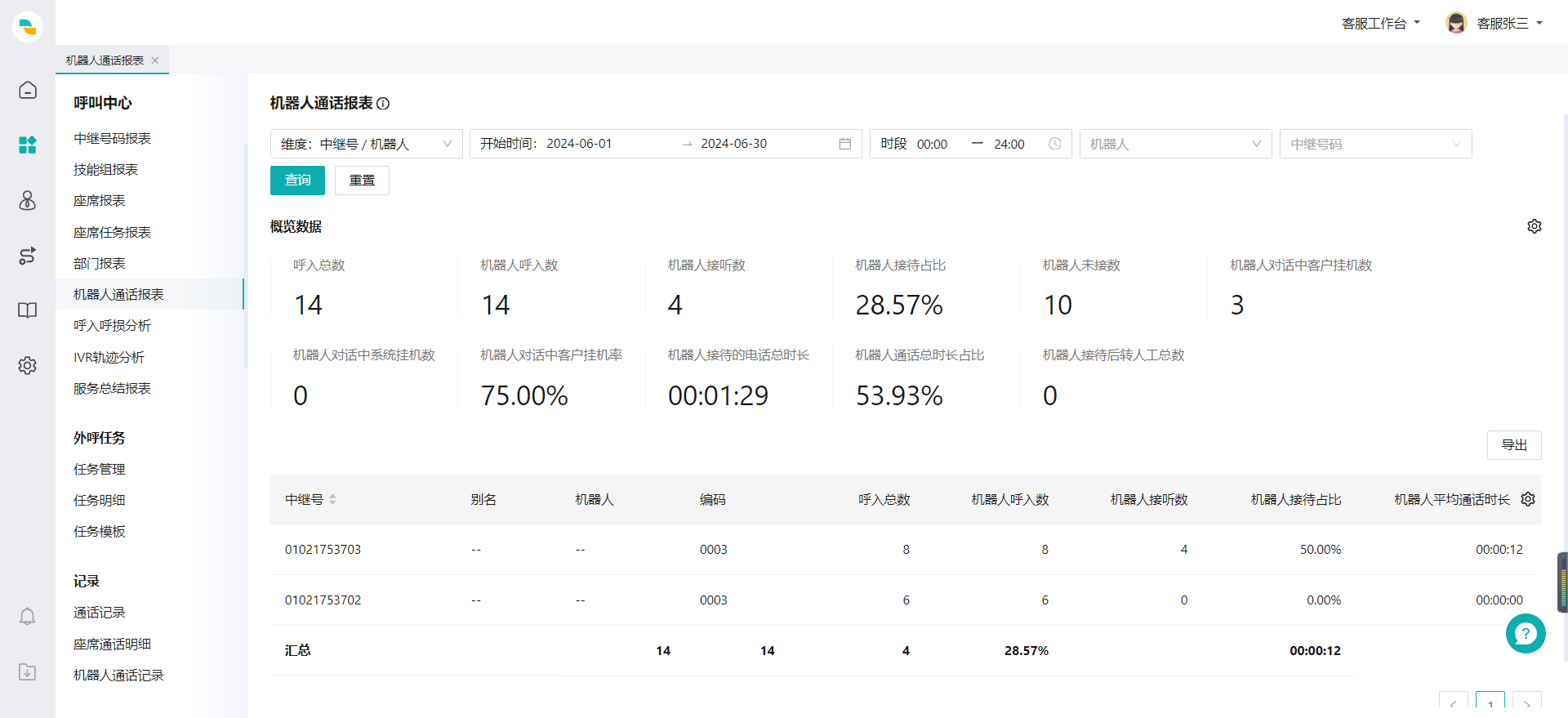
Task: Click trunk number 01021753703 cell
Action: pos(323,550)
